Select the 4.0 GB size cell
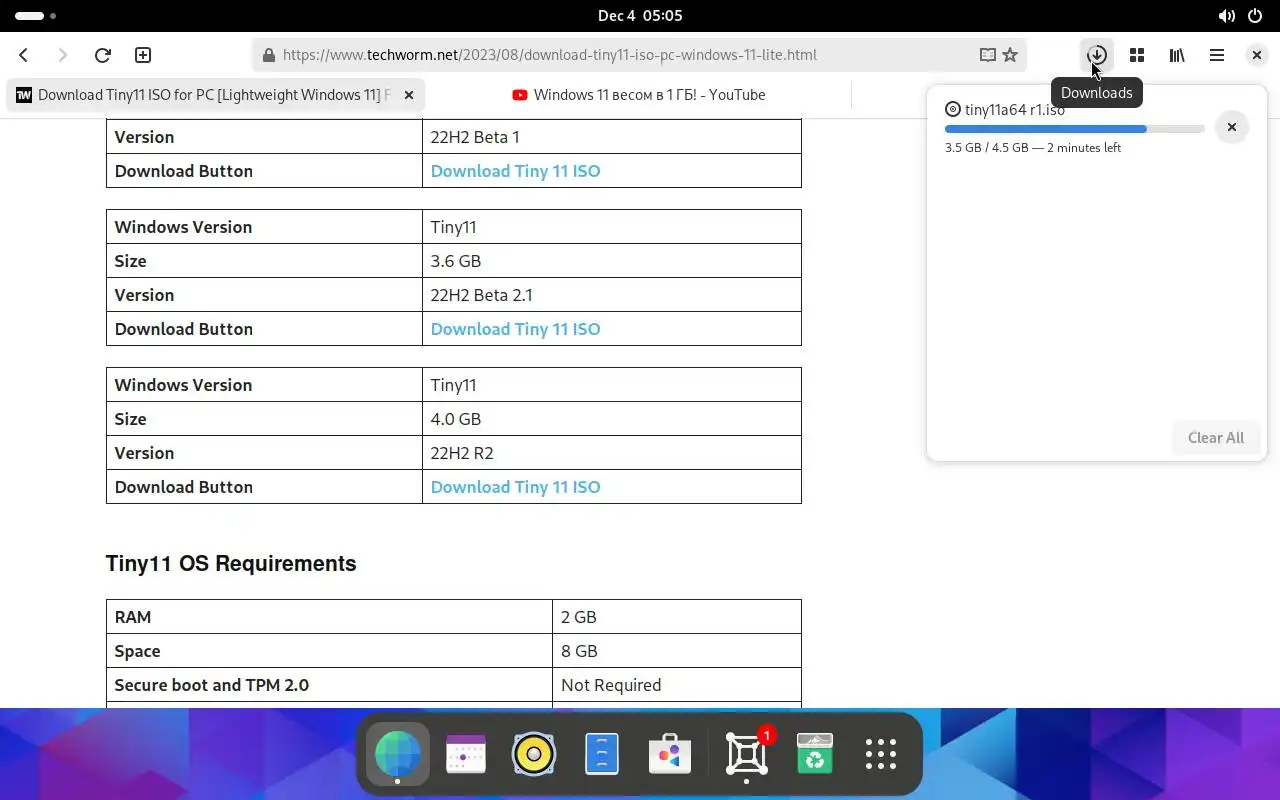This screenshot has height=800, width=1280. click(612, 419)
